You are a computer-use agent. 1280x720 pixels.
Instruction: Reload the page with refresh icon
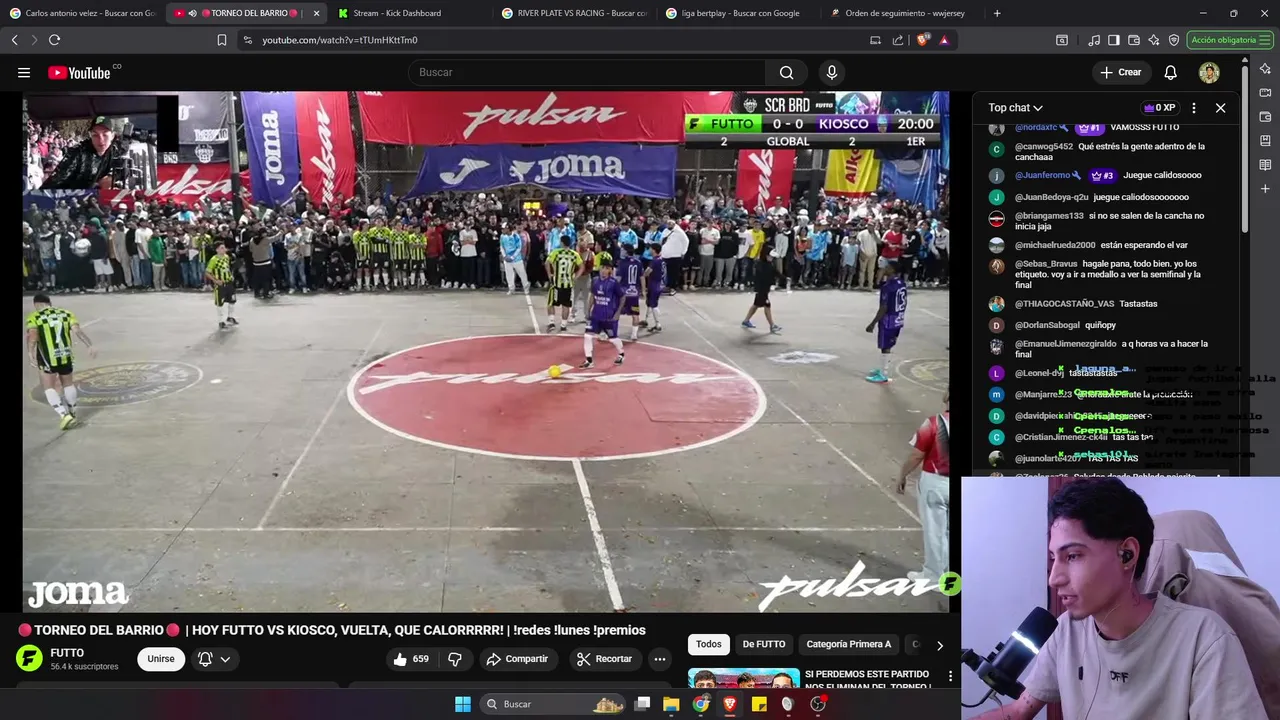(x=54, y=40)
